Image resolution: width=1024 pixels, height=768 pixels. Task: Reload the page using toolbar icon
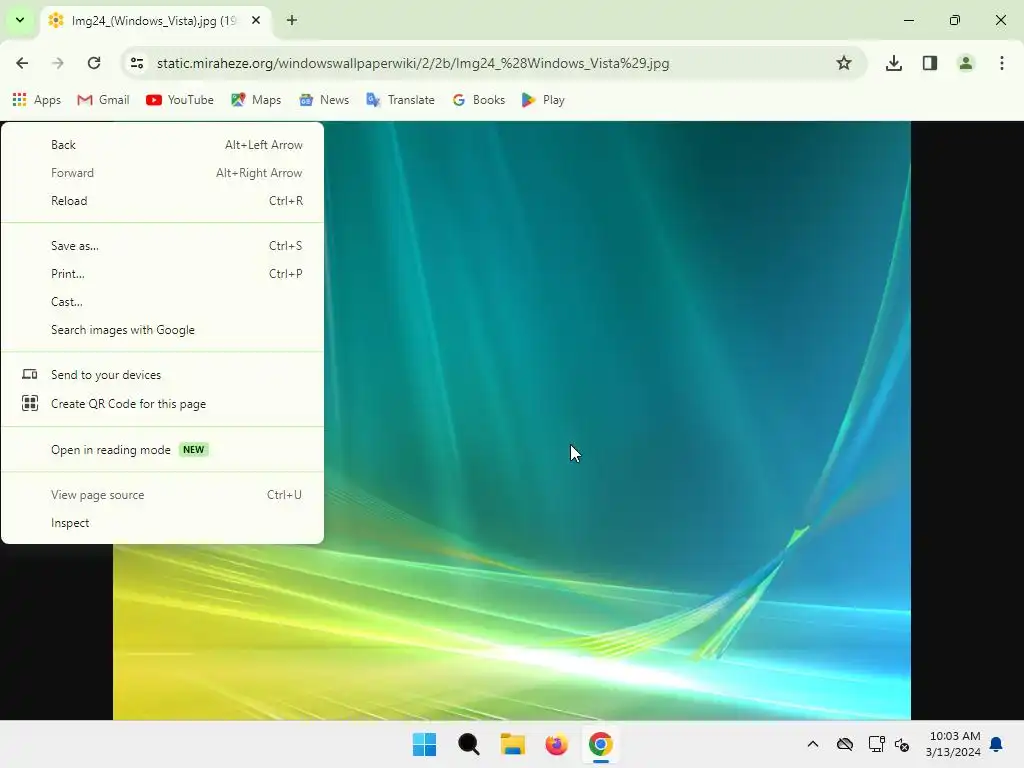94,63
